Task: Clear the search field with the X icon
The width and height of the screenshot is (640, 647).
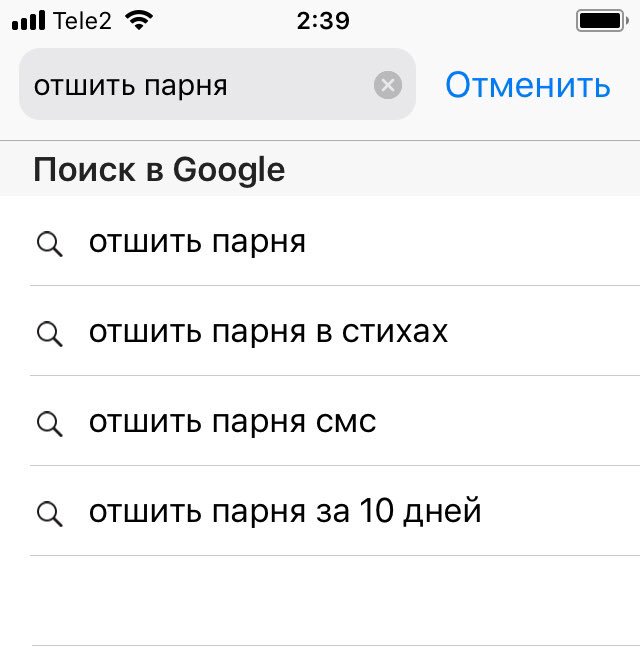Action: pyautogui.click(x=387, y=85)
